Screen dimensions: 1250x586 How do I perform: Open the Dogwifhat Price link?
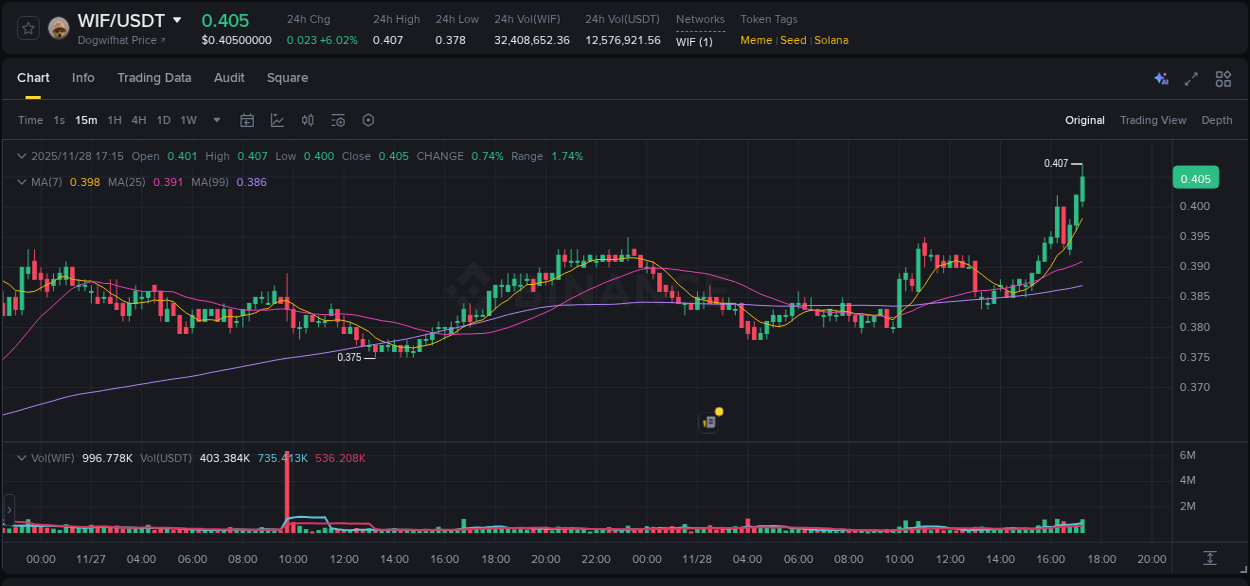(116, 40)
